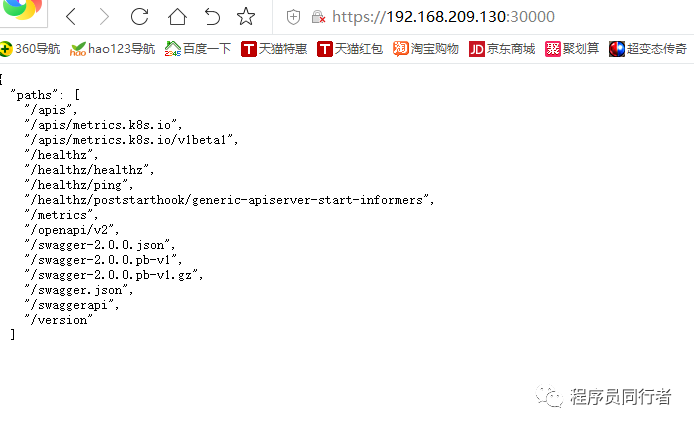Click the "/swagger-2.0.0.json" entry

(97, 245)
